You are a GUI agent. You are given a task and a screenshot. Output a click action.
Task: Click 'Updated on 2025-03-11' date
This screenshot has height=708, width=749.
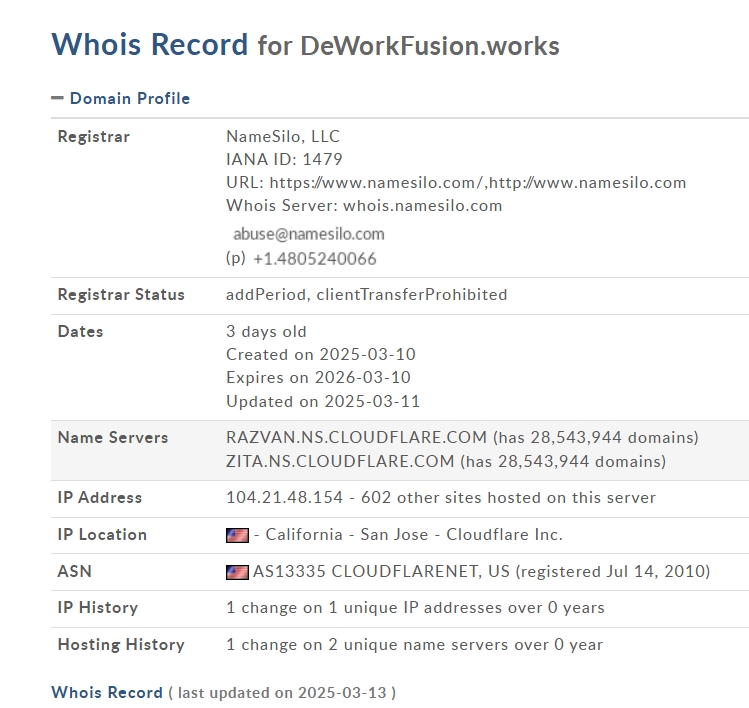coord(323,401)
